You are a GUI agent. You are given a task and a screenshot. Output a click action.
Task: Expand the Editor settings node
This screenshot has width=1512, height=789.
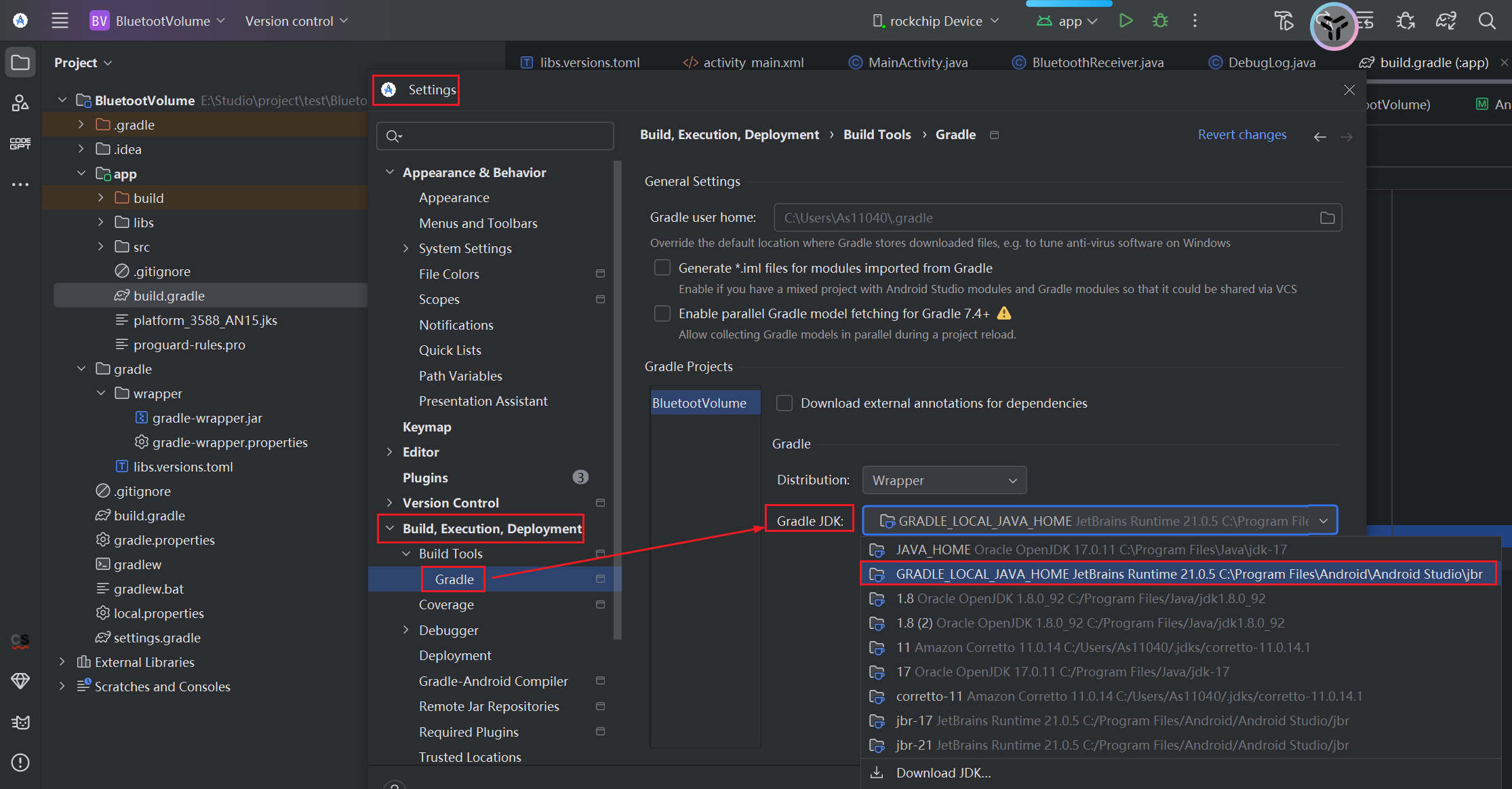click(x=390, y=452)
